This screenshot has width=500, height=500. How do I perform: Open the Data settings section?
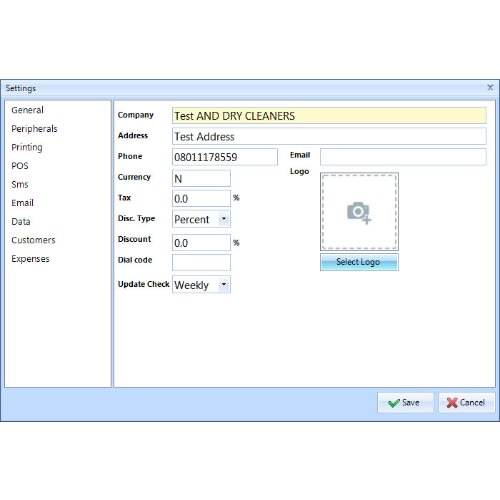pos(21,222)
